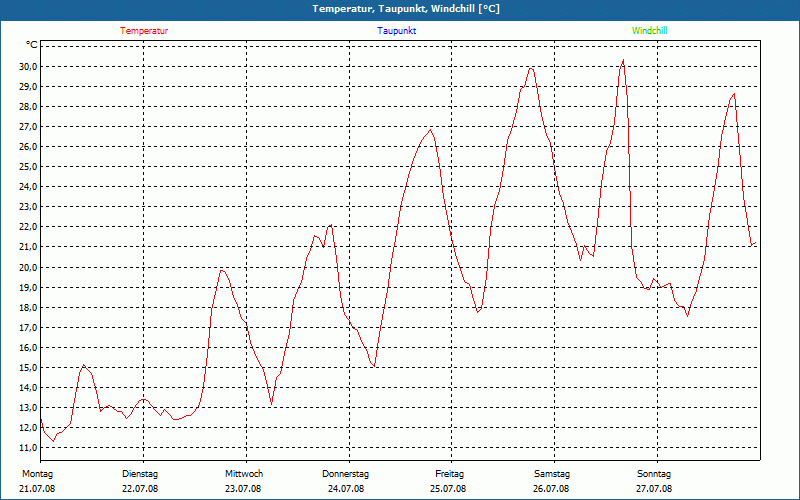Select the 30,0 y-axis value
This screenshot has width=800, height=500.
pos(28,66)
